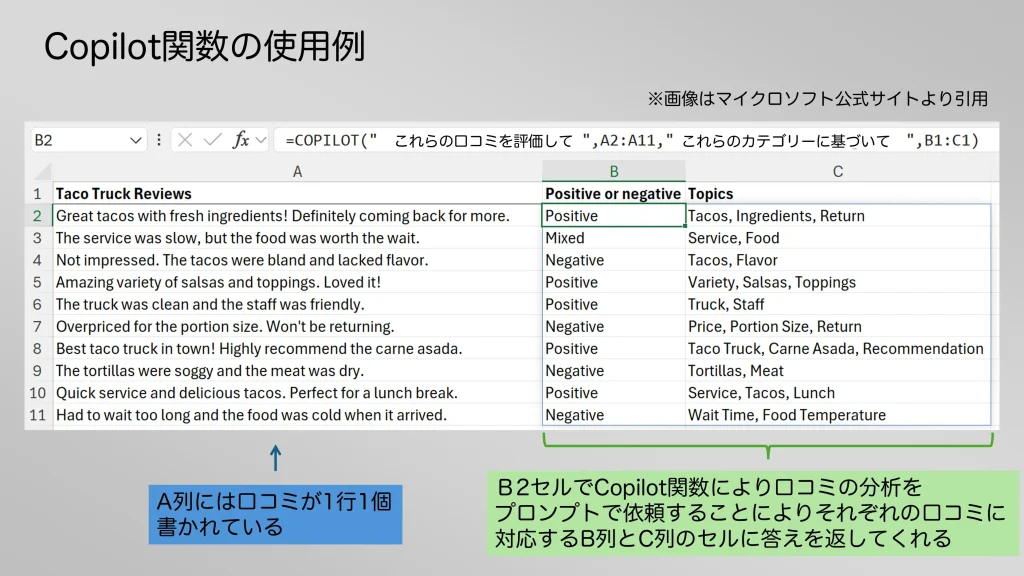Click 'Positive' cell beside 'Service, Tacos, Lunch'
This screenshot has width=1024, height=576.
[614, 393]
